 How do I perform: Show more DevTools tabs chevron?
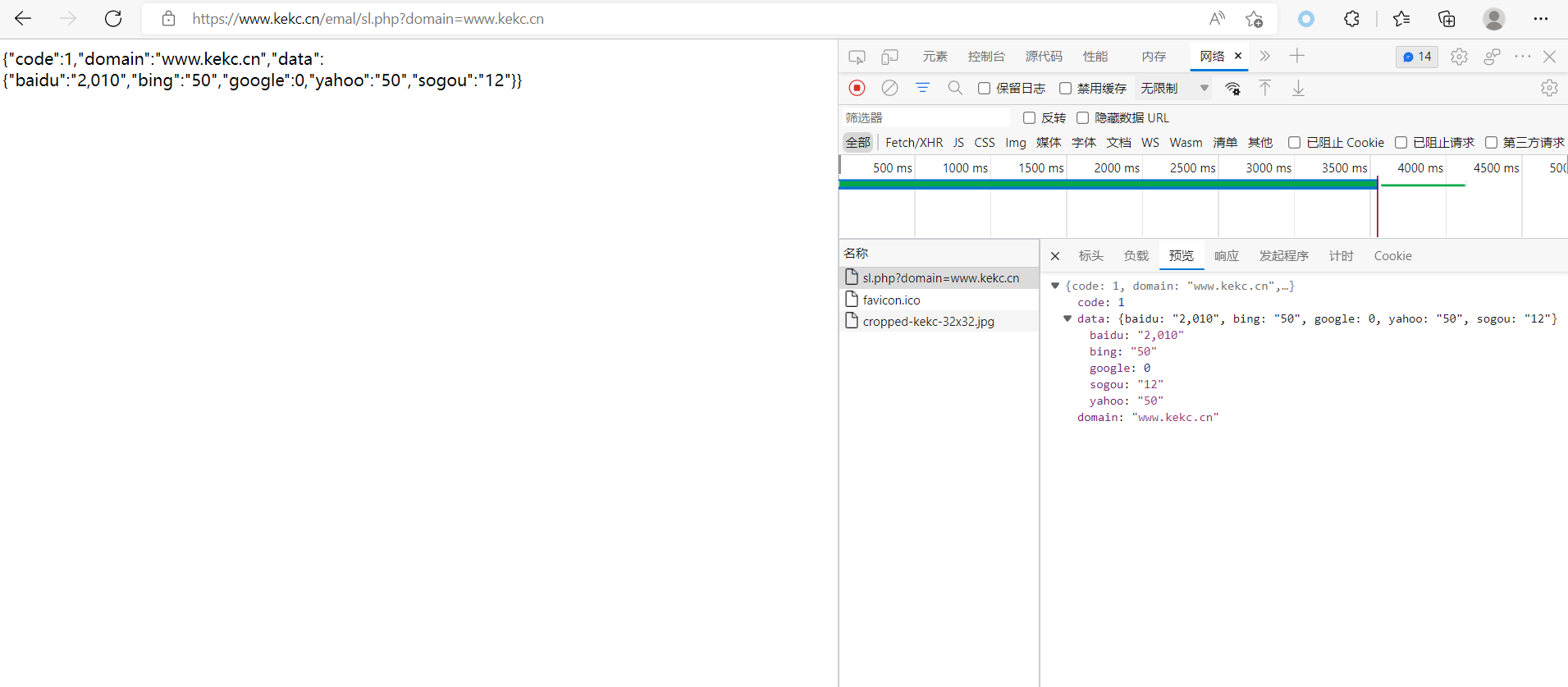click(x=1264, y=57)
